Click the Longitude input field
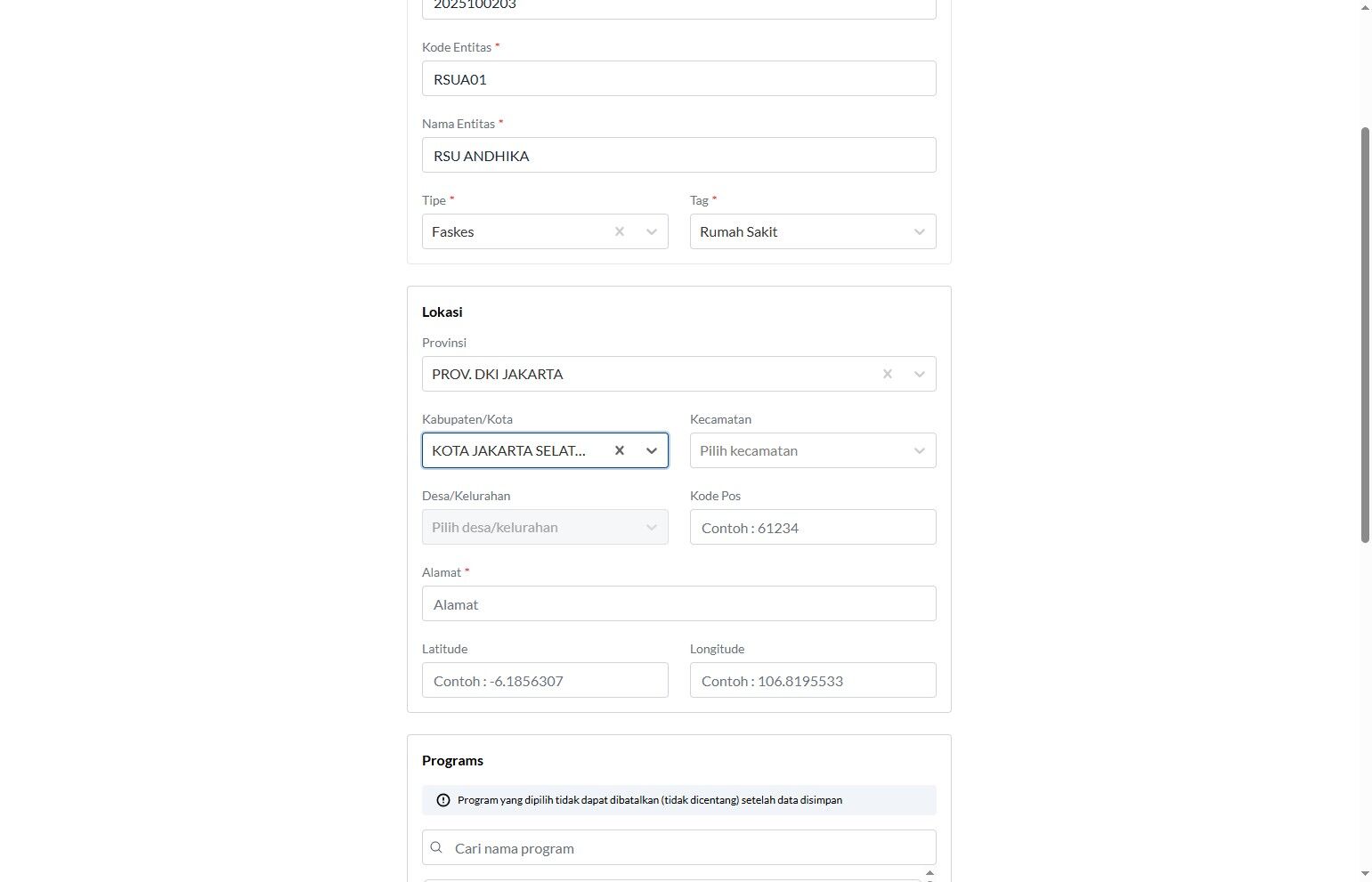The width and height of the screenshot is (1372, 882). [812, 680]
